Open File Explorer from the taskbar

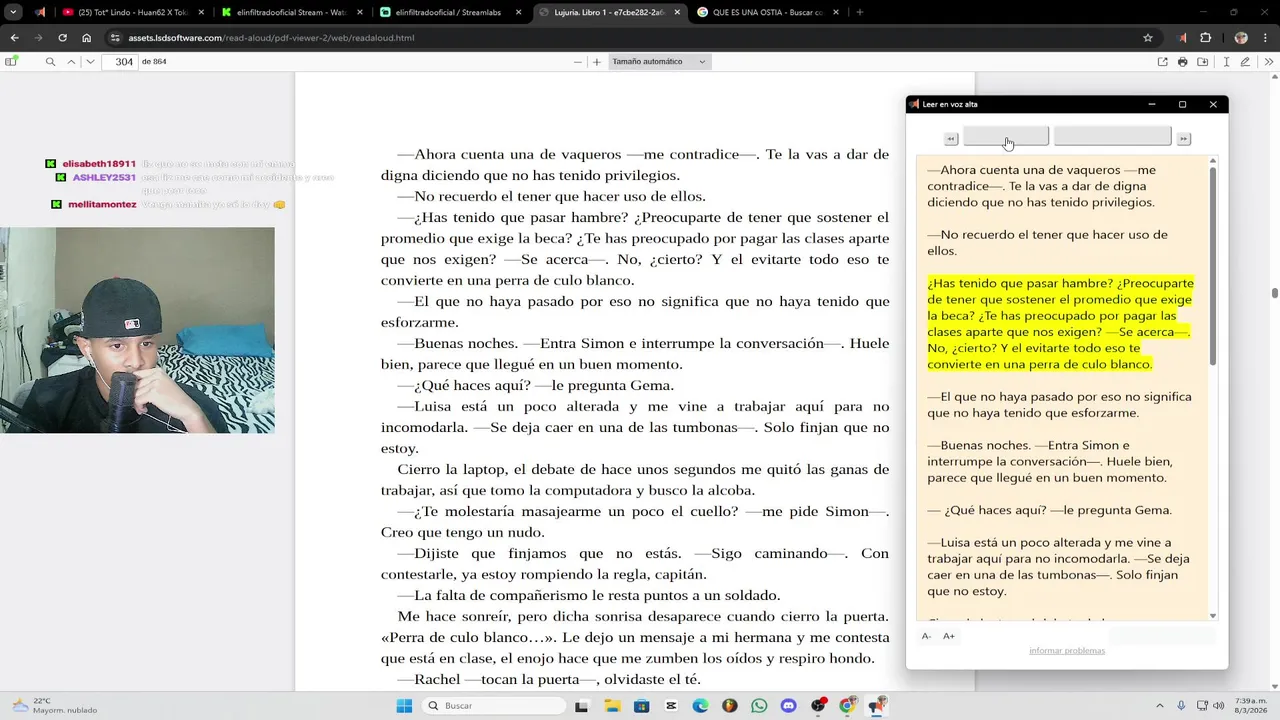[612, 706]
